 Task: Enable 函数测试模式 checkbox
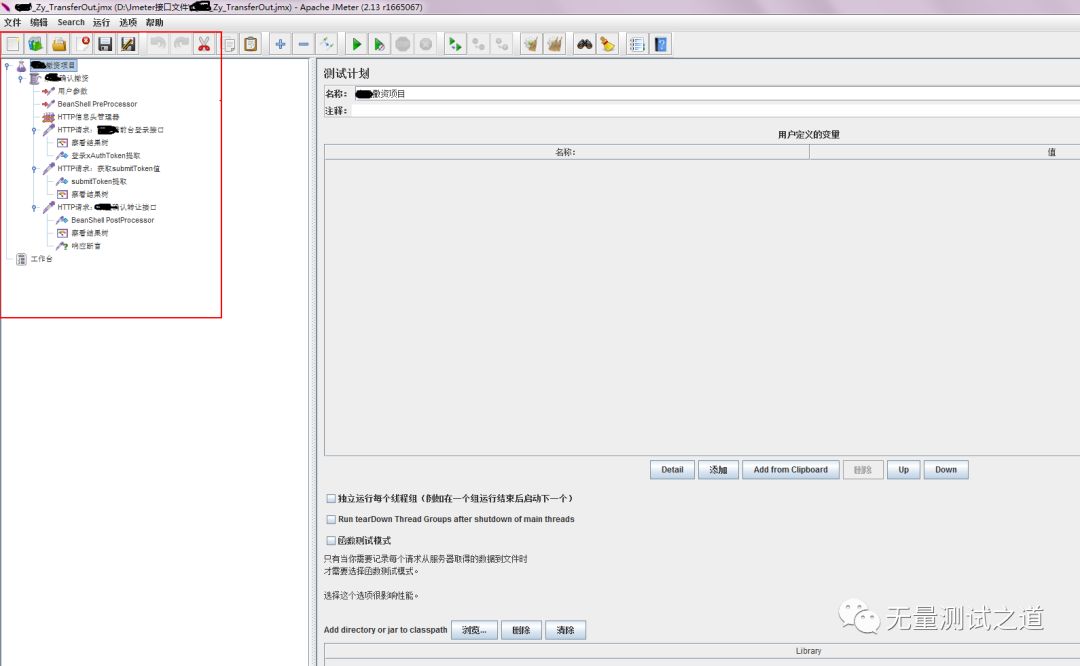coord(331,539)
